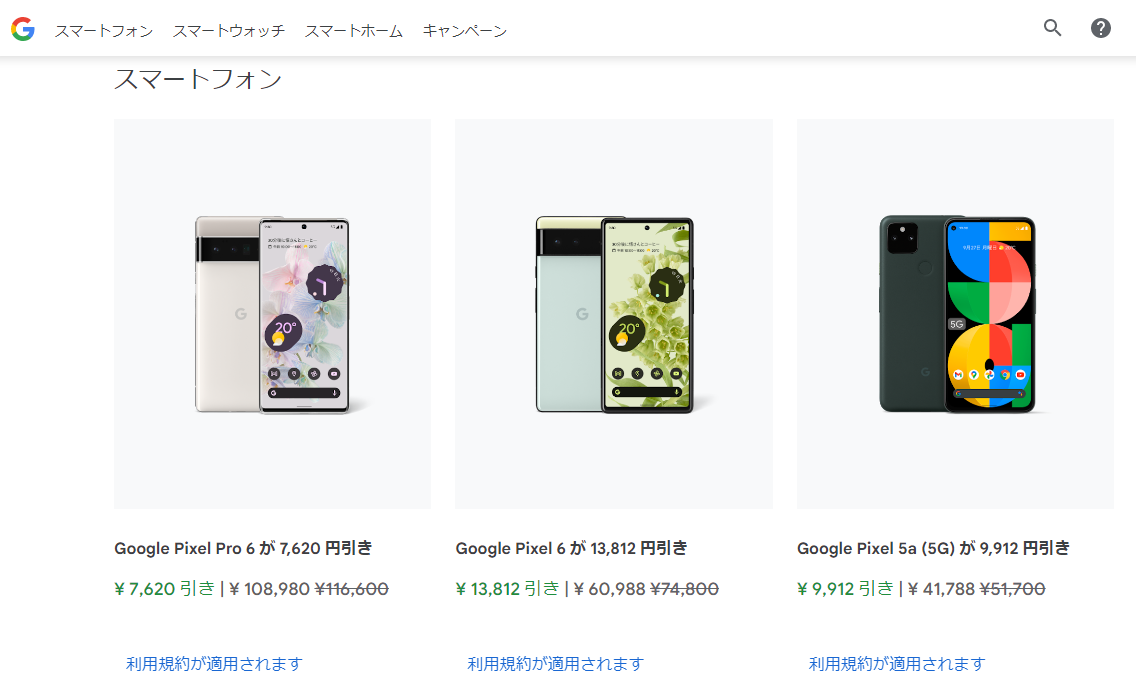The height and width of the screenshot is (697, 1136).
Task: Open 利用規約 link under Pixel 6
Action: 555,664
